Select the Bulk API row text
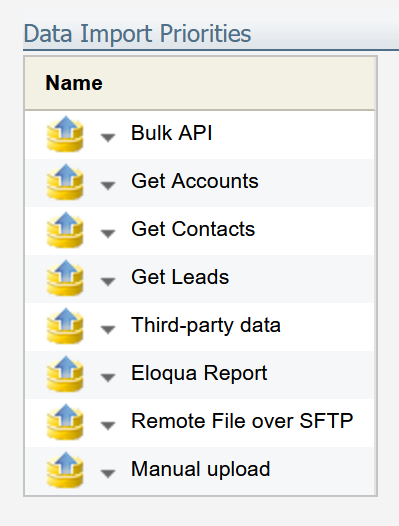This screenshot has height=526, width=399. [x=171, y=133]
